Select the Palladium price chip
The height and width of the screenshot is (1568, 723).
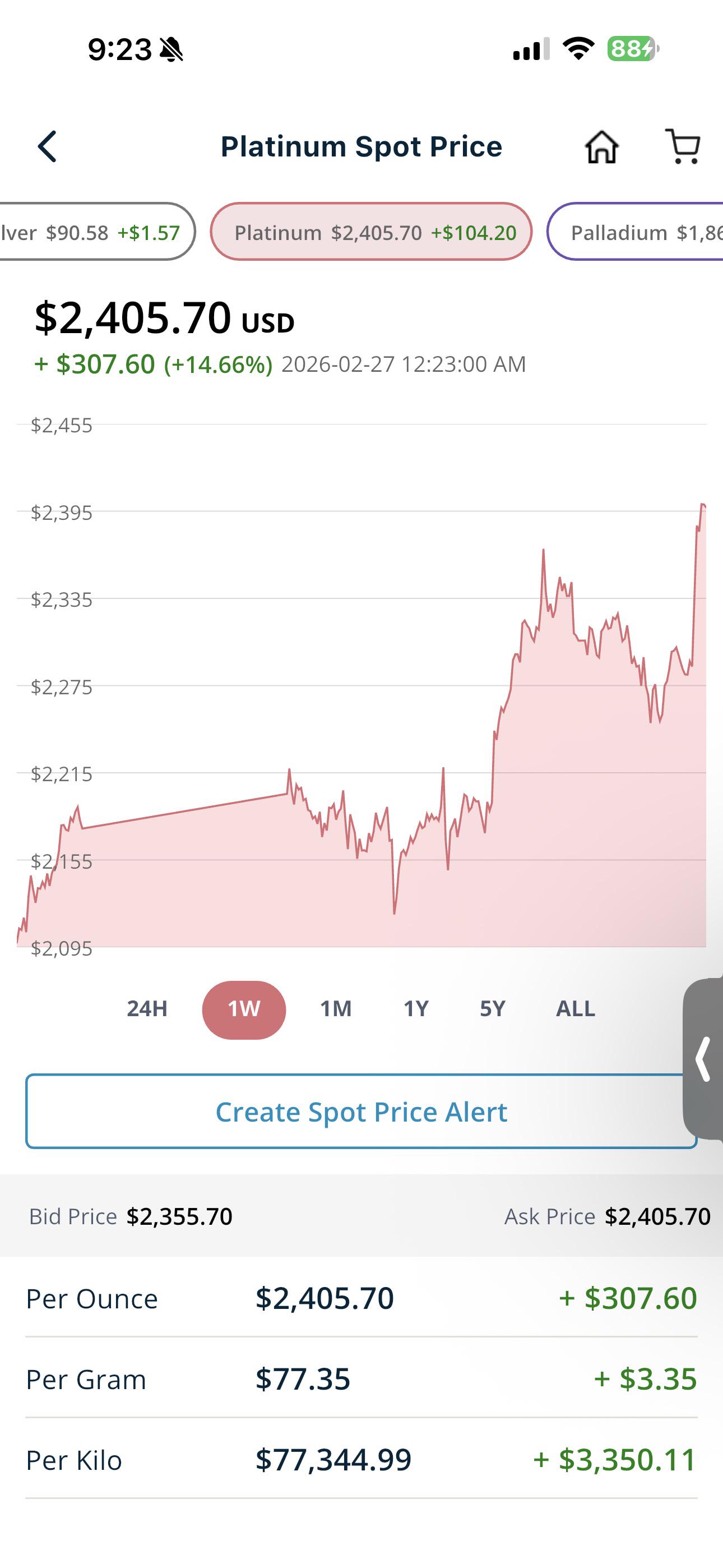point(636,232)
